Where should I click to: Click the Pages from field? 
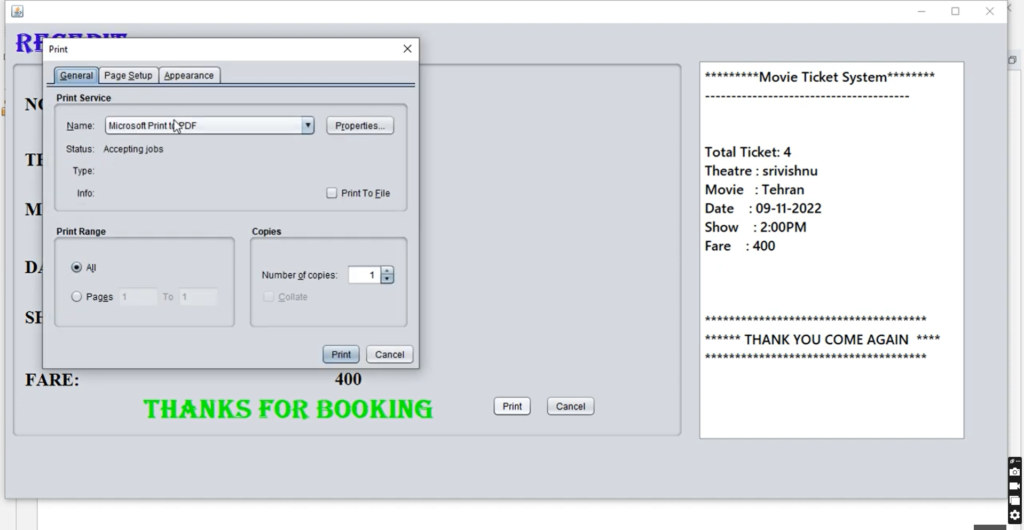[x=138, y=297]
